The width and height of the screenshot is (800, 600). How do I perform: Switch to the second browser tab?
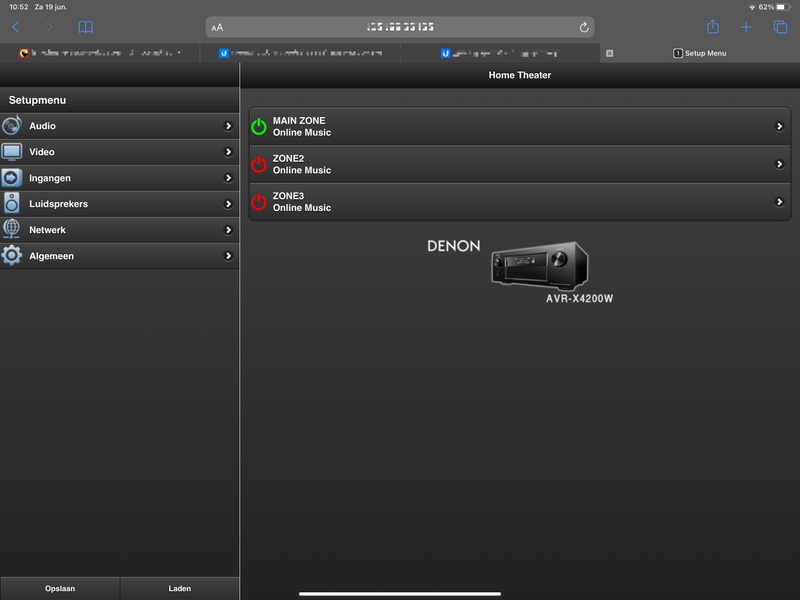point(300,53)
